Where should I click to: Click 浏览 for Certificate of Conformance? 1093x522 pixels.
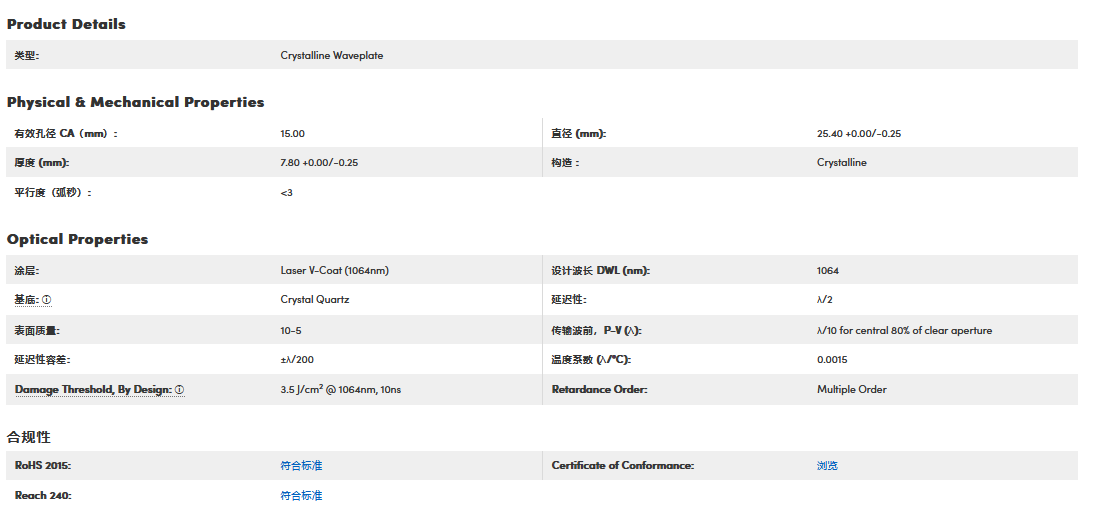point(827,466)
